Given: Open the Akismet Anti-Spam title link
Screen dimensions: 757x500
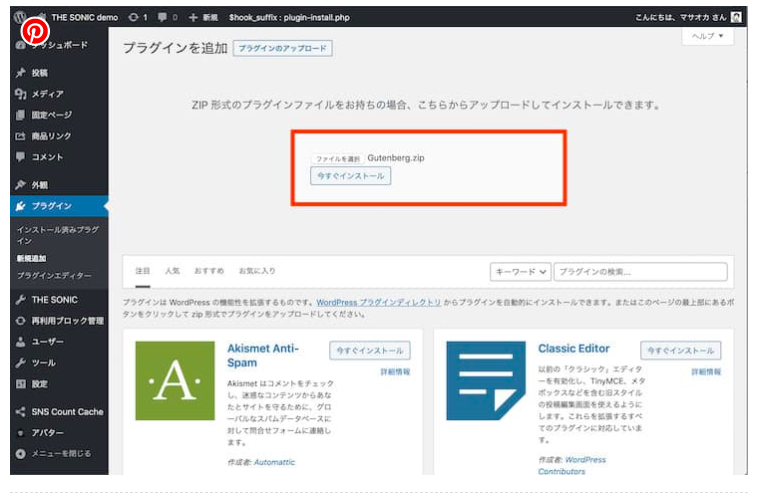Looking at the screenshot, I should pyautogui.click(x=263, y=355).
